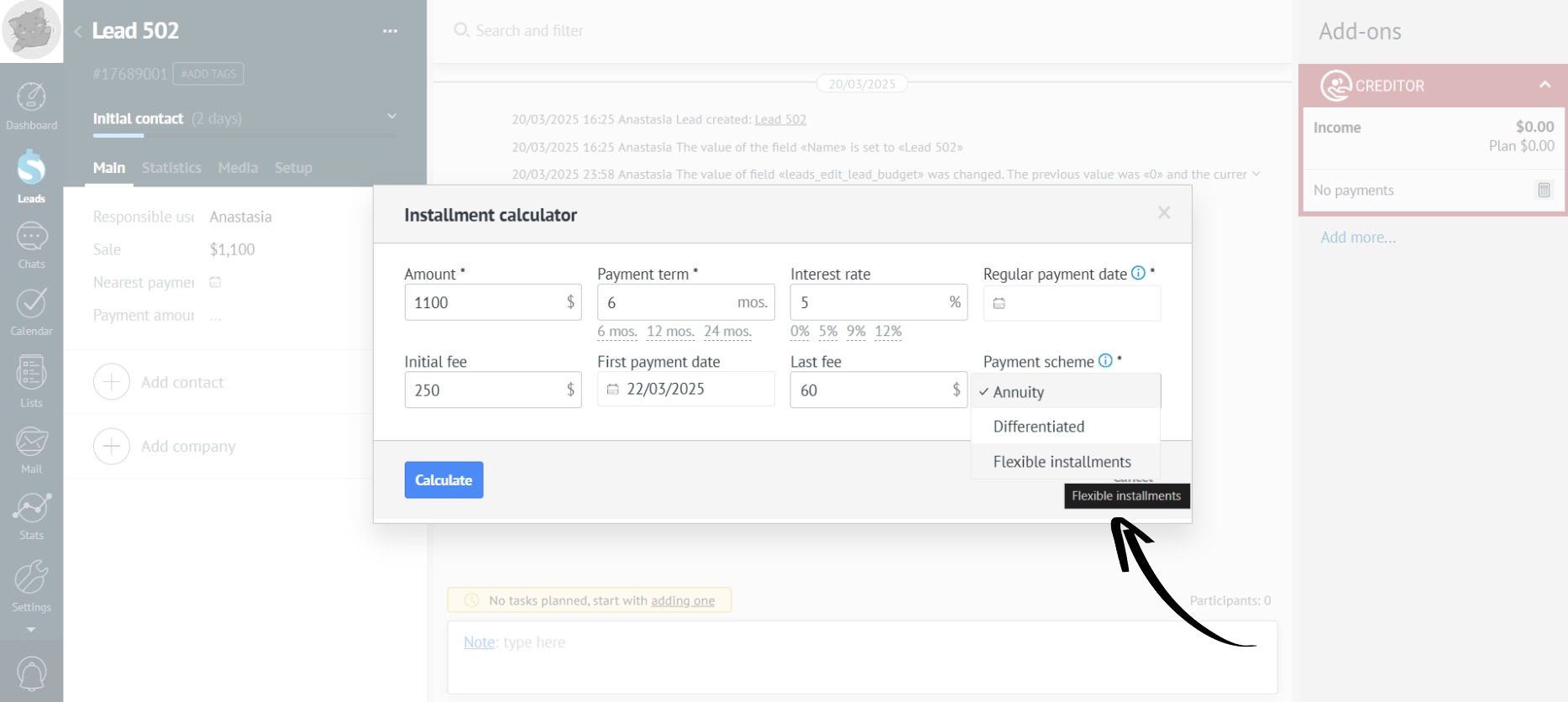Switch to the Statistics tab
Viewport: 1568px width, 702px height.
pos(171,168)
